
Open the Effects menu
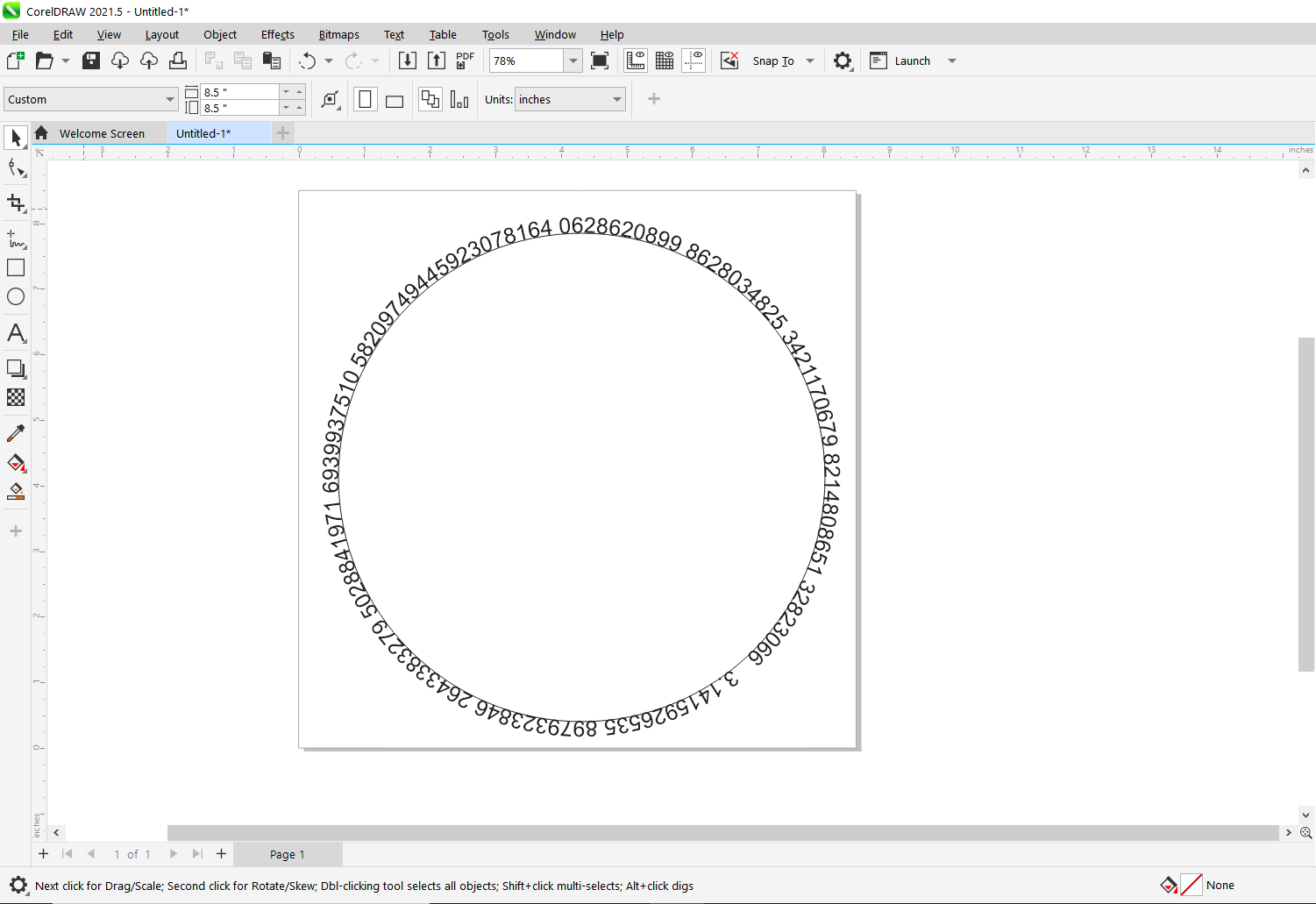(x=278, y=34)
